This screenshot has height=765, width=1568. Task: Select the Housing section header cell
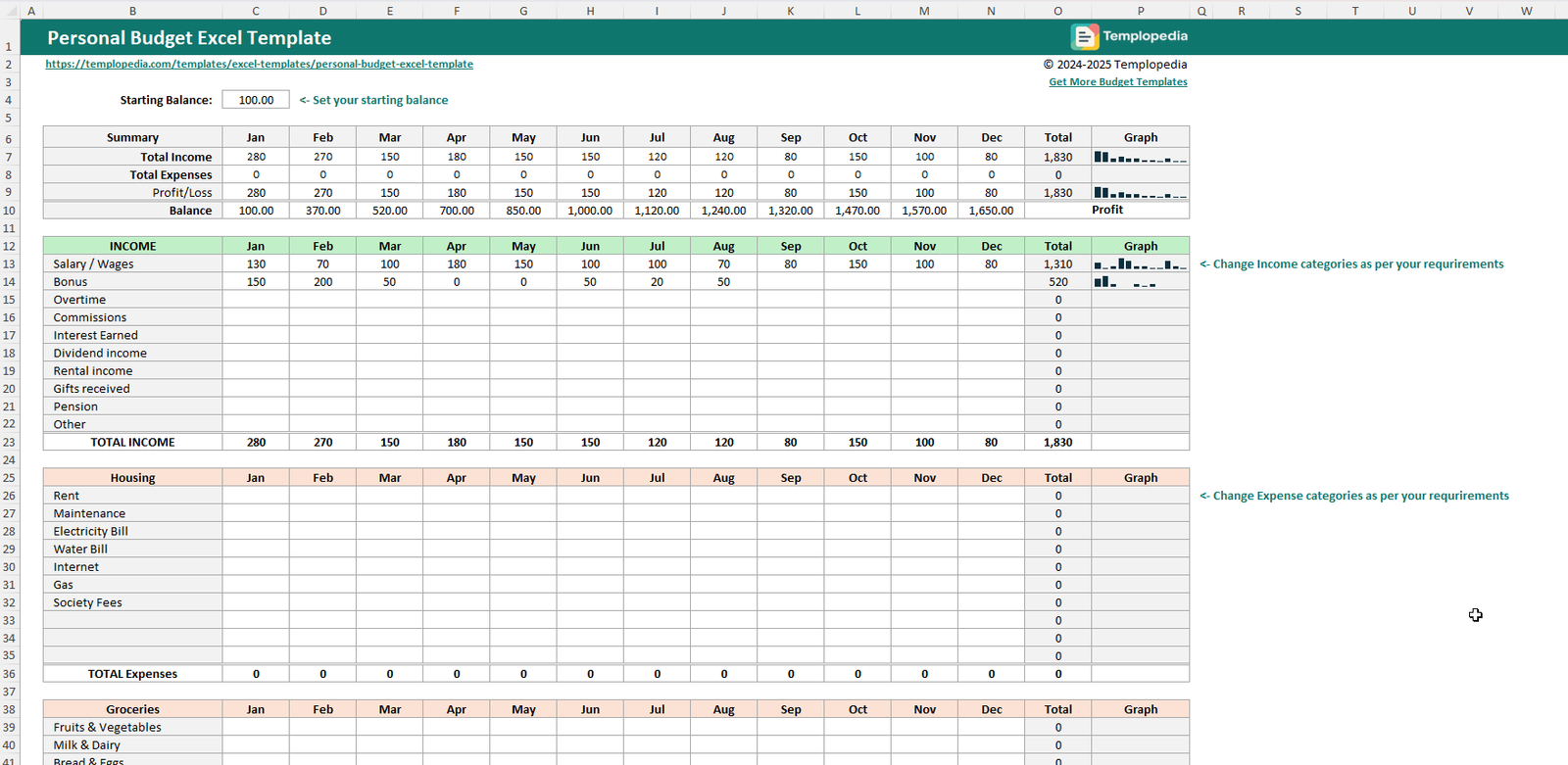pyautogui.click(x=132, y=478)
